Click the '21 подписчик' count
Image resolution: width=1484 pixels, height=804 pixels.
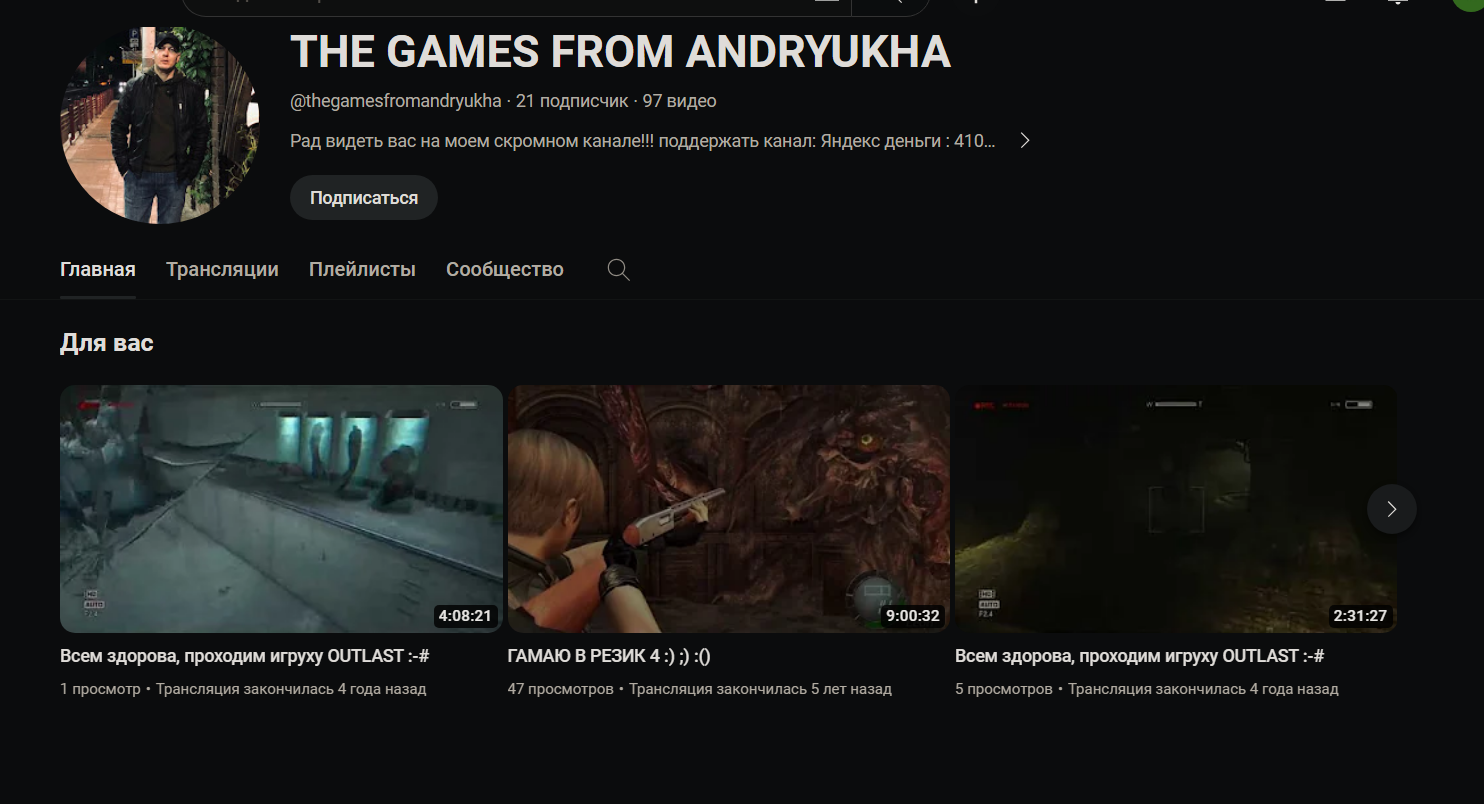click(x=572, y=101)
